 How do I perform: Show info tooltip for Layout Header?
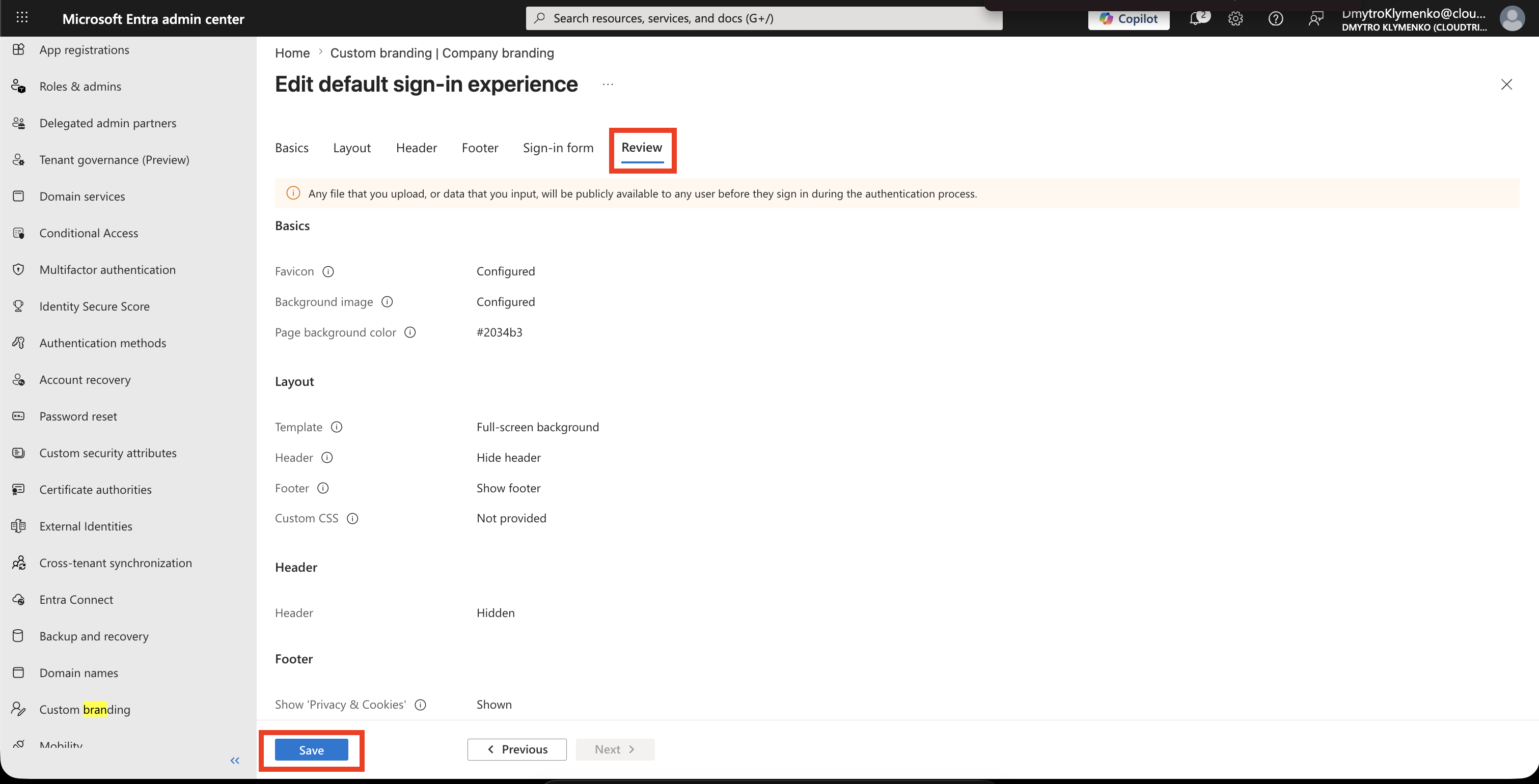(327, 458)
